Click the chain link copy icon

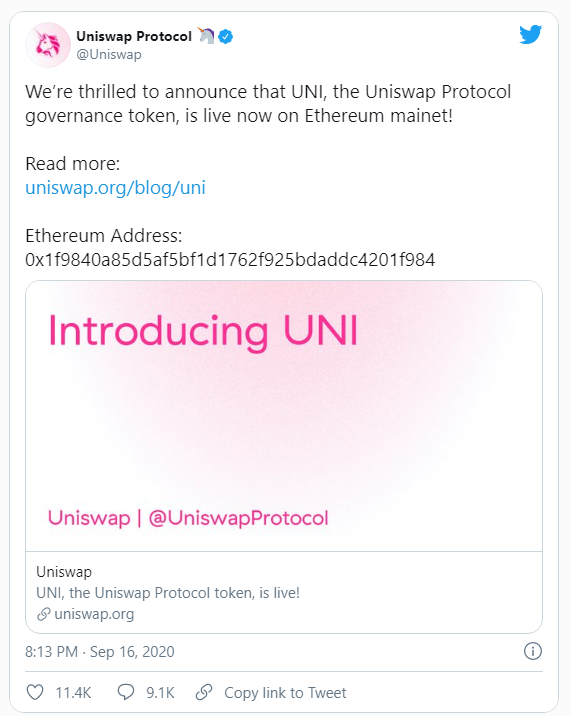coord(204,692)
